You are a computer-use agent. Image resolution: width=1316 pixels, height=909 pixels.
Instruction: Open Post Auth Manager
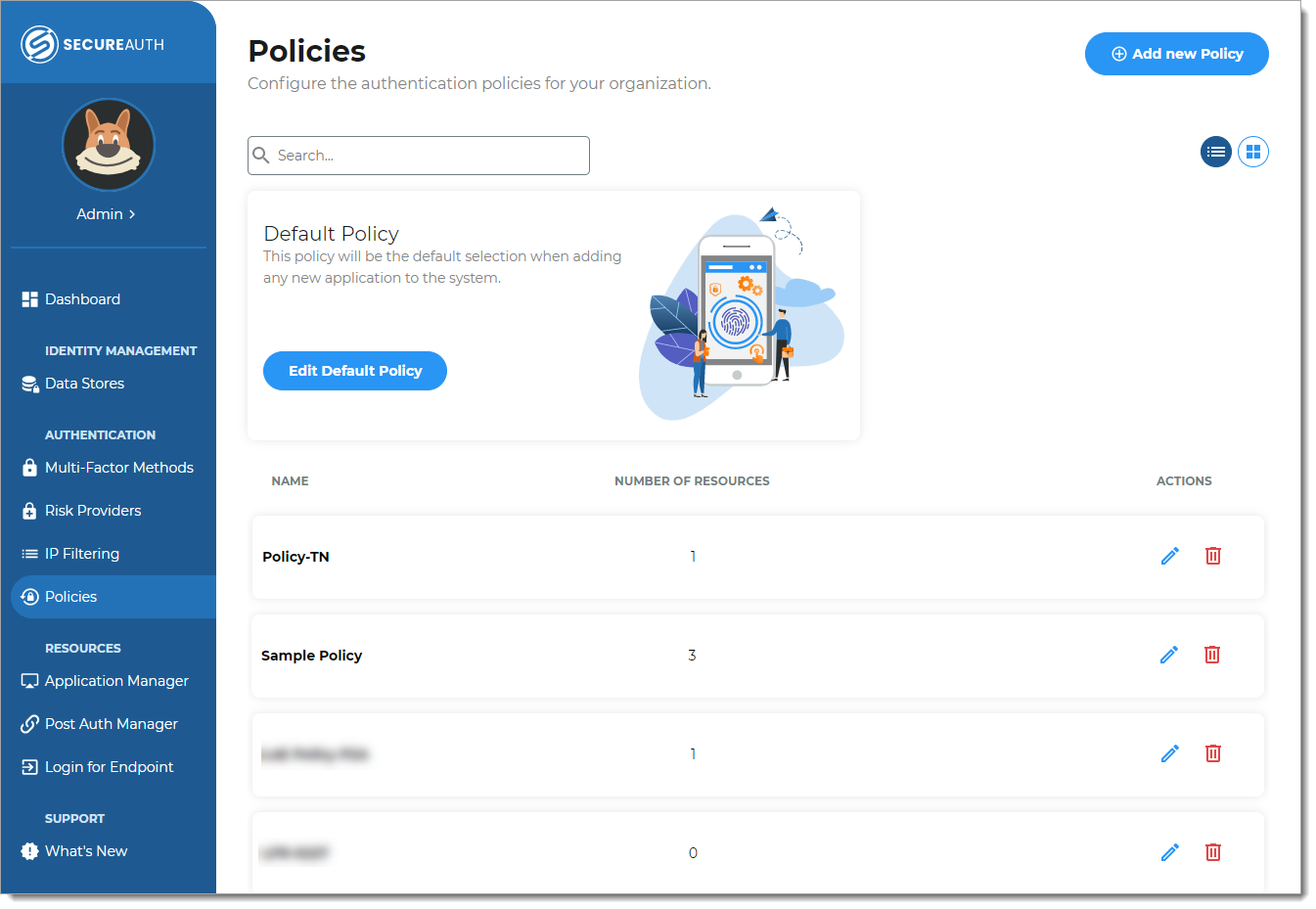pyautogui.click(x=111, y=724)
